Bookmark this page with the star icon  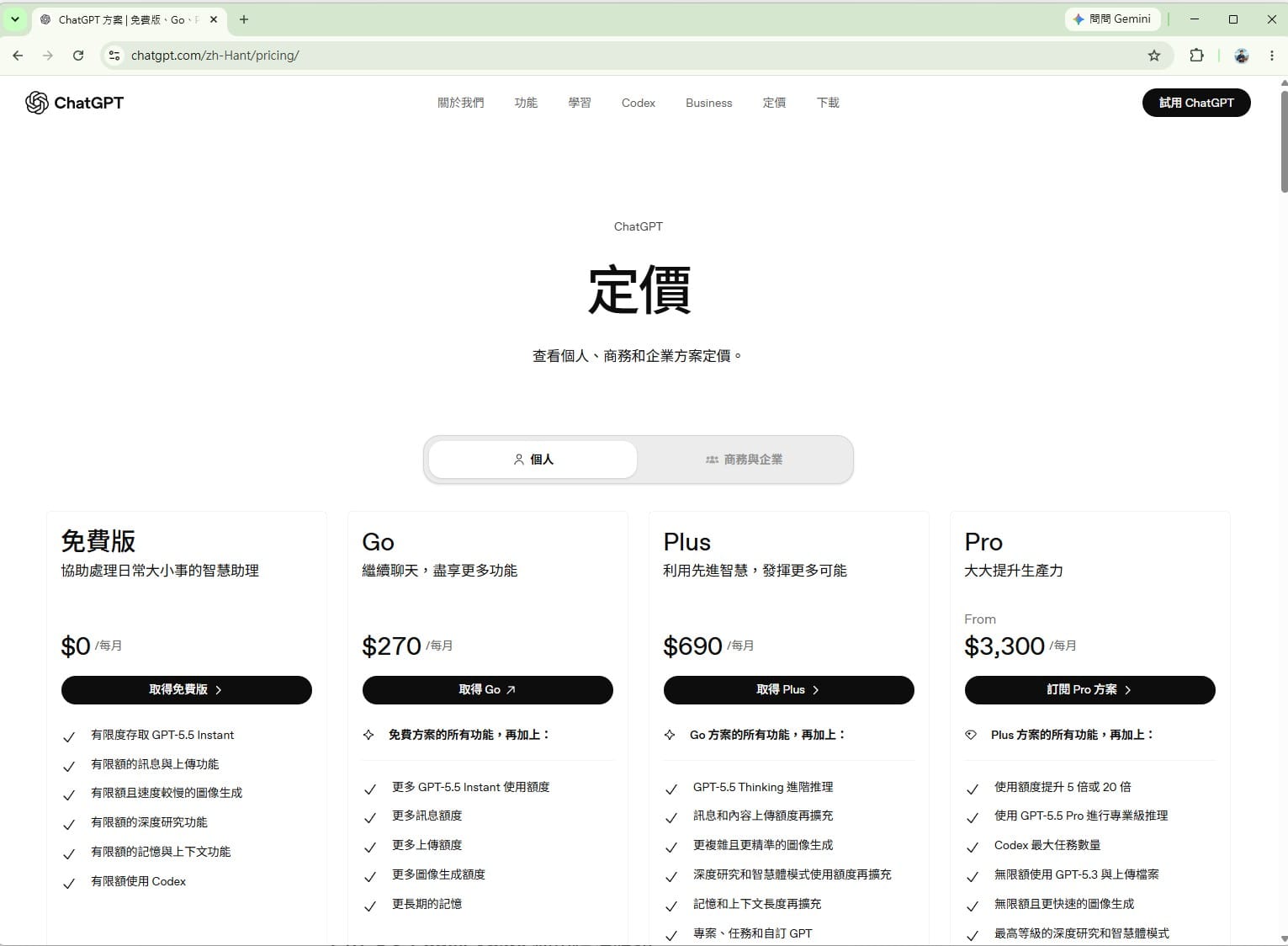tap(1154, 56)
